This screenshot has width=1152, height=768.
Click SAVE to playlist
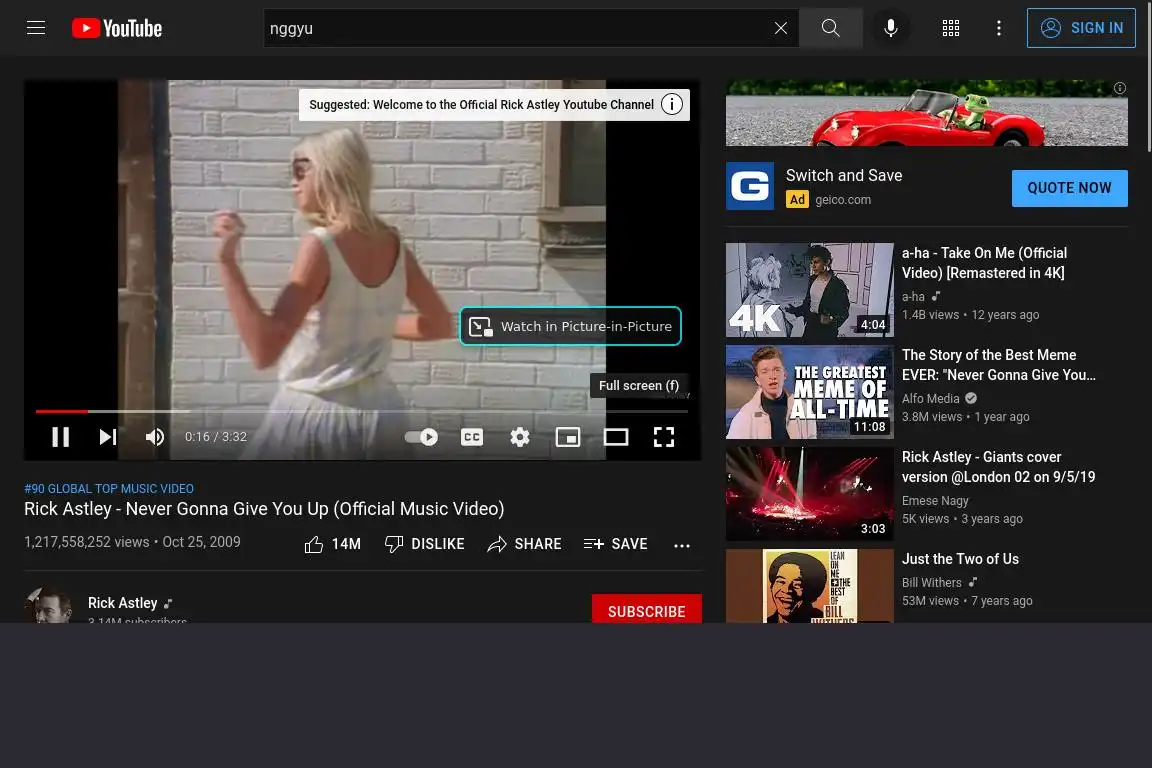pos(615,544)
